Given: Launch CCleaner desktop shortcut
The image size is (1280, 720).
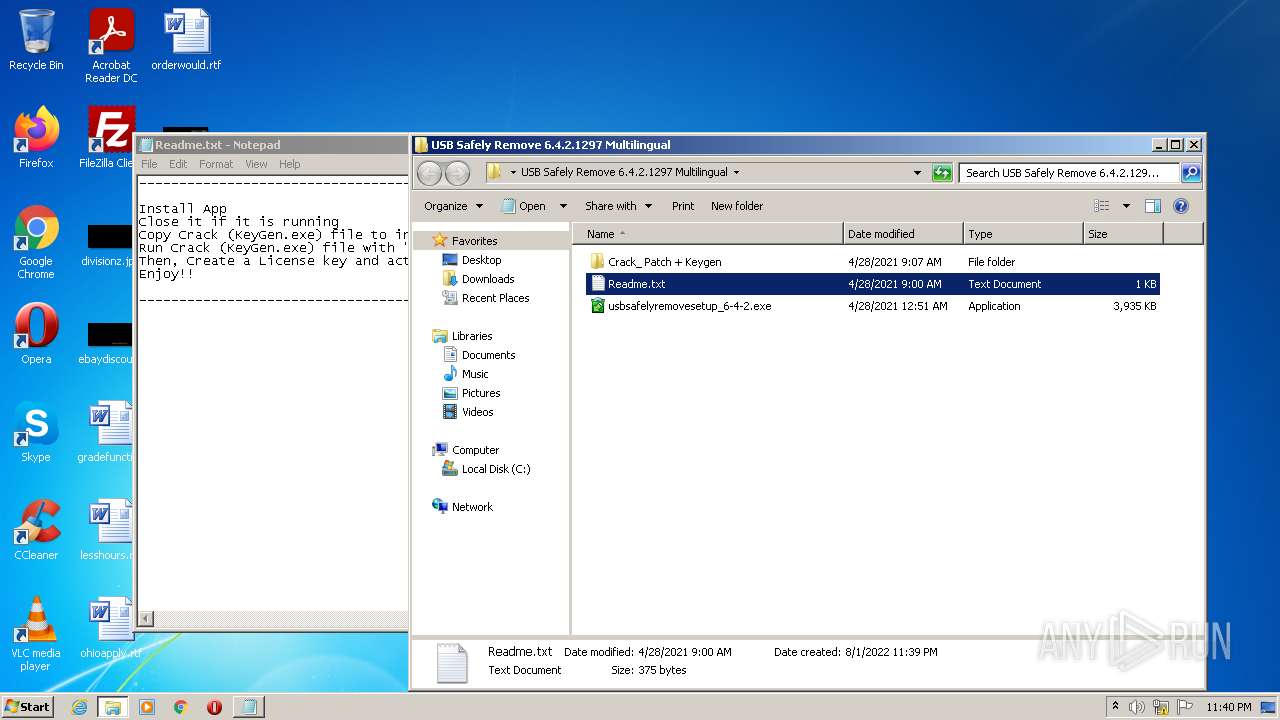Looking at the screenshot, I should (x=36, y=530).
